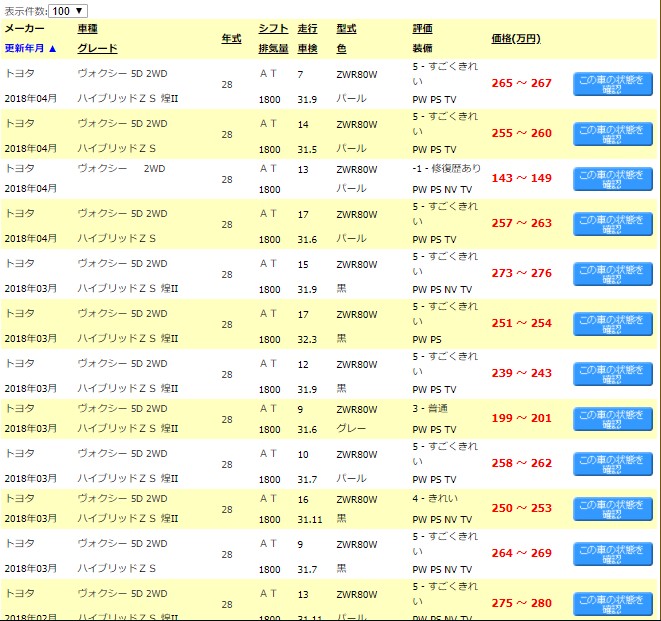
Task: Click この車の状態を確認 for 275～280 car
Action: tap(613, 604)
